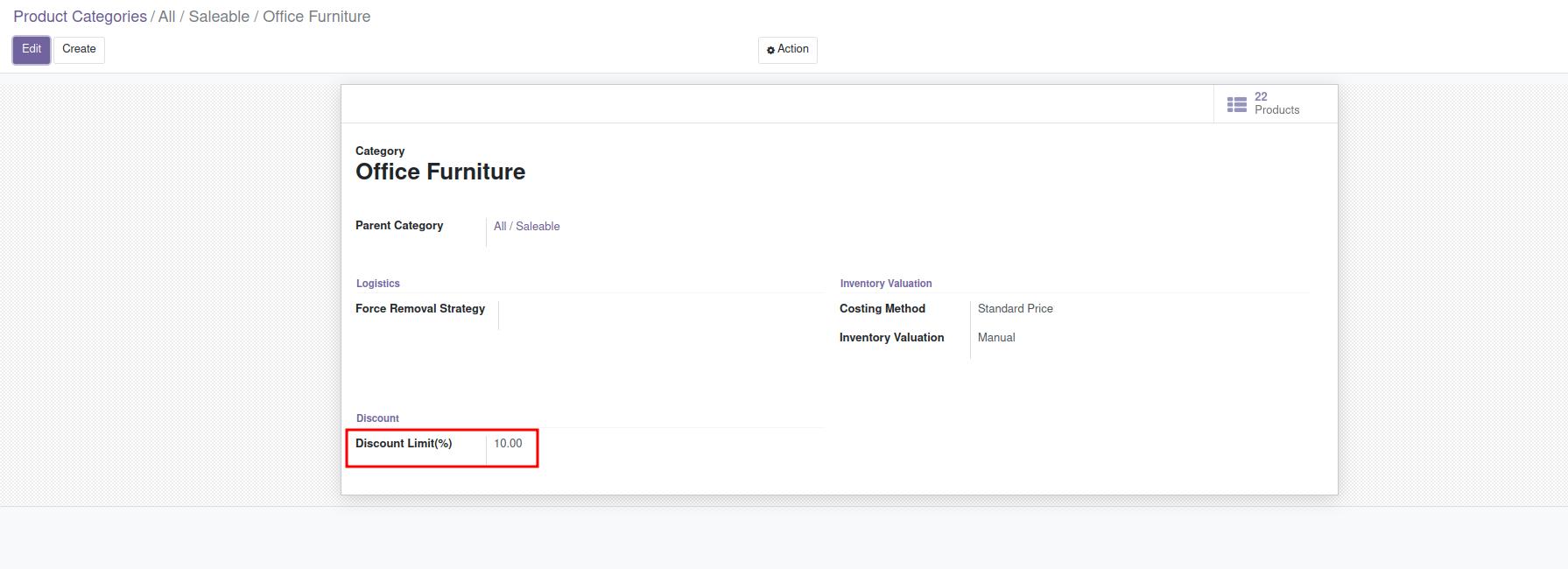Screen dimensions: 1568x569
Task: Click the Parent Category label
Action: [x=399, y=226]
